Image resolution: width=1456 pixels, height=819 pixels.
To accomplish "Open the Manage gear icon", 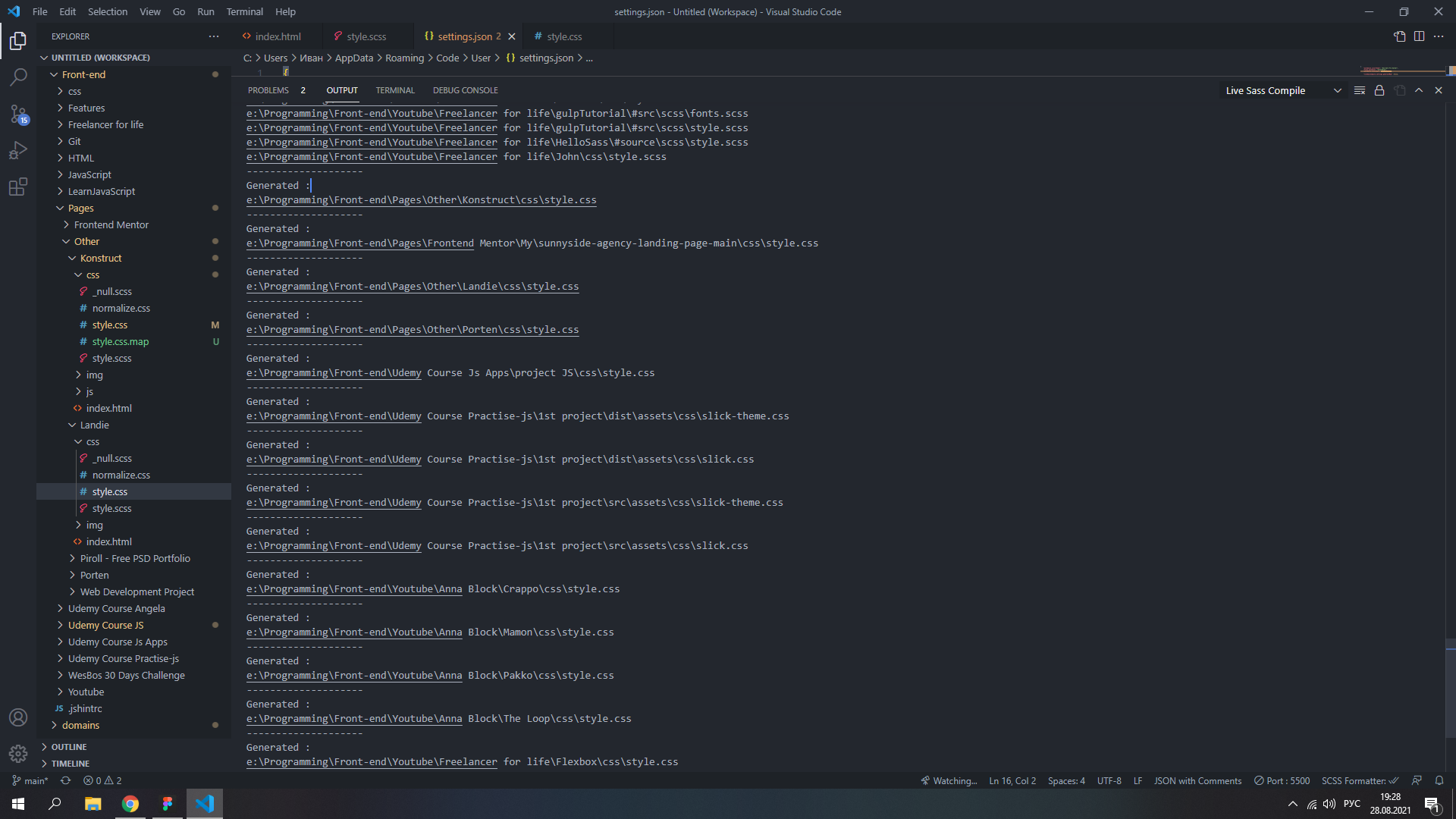I will coord(18,753).
